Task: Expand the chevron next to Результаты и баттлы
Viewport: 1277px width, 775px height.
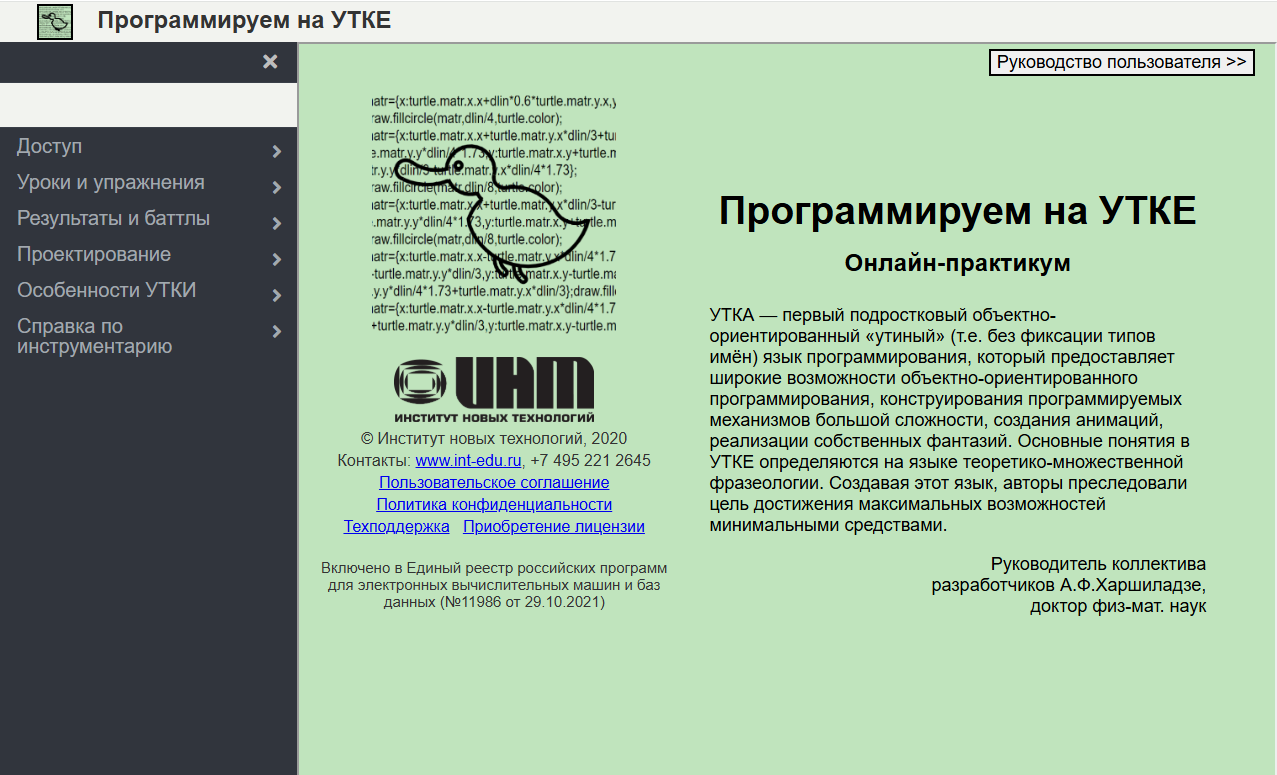Action: point(277,224)
